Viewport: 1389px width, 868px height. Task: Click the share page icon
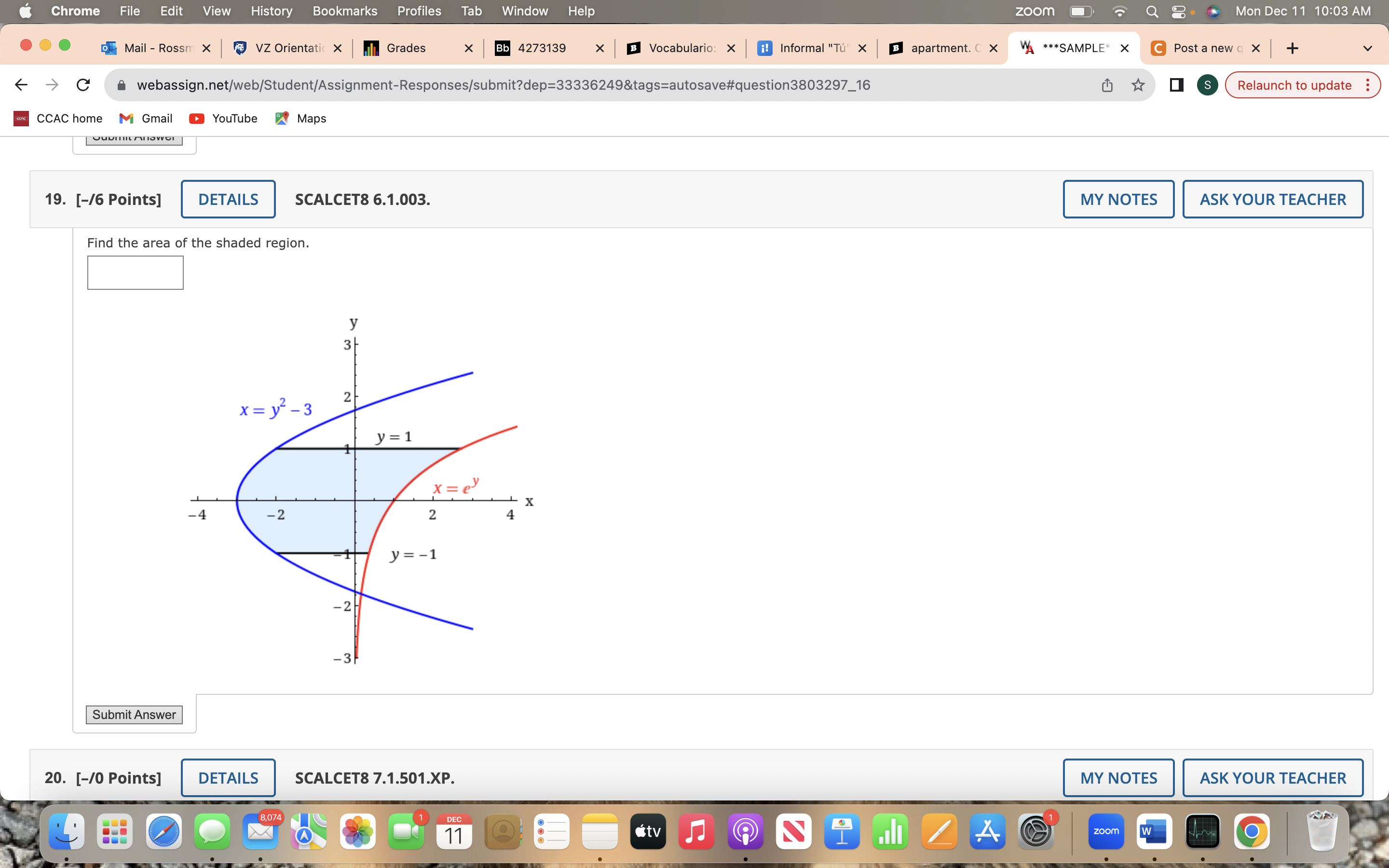coord(1107,85)
